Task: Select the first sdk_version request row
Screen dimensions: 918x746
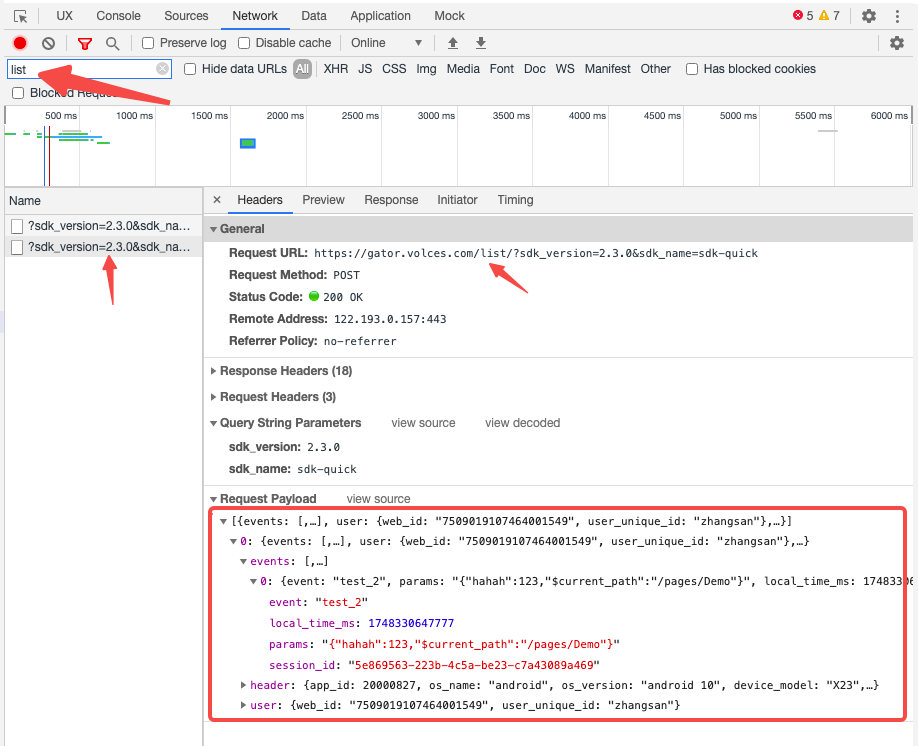Action: point(103,226)
